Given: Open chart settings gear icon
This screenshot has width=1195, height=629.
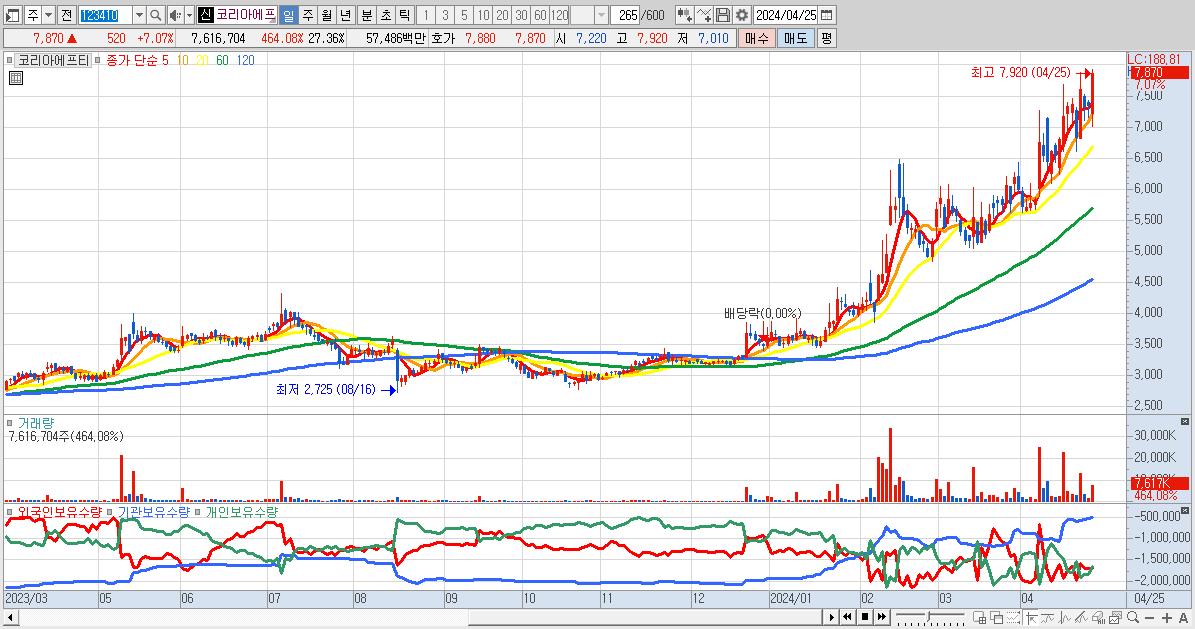Looking at the screenshot, I should pyautogui.click(x=742, y=15).
